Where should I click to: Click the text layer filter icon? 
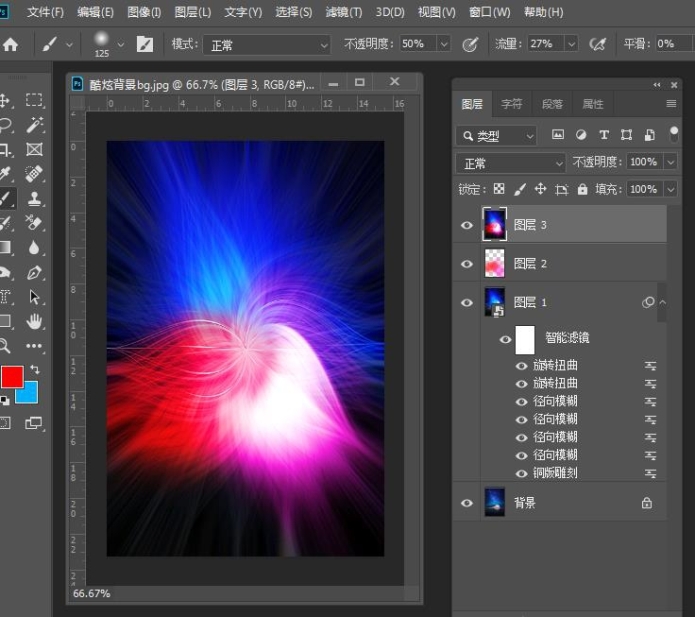[603, 135]
